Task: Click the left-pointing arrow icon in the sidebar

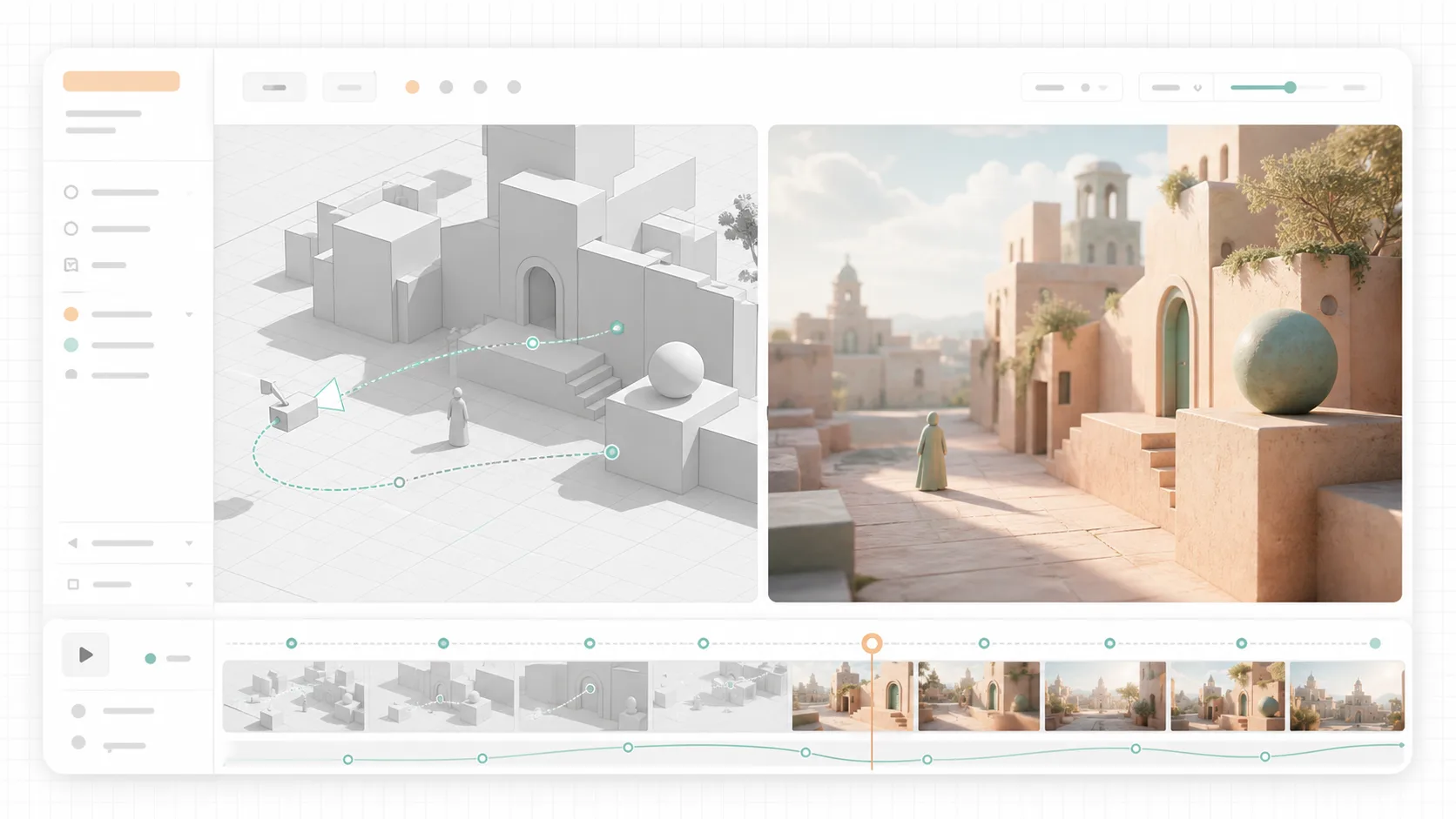Action: pyautogui.click(x=72, y=543)
